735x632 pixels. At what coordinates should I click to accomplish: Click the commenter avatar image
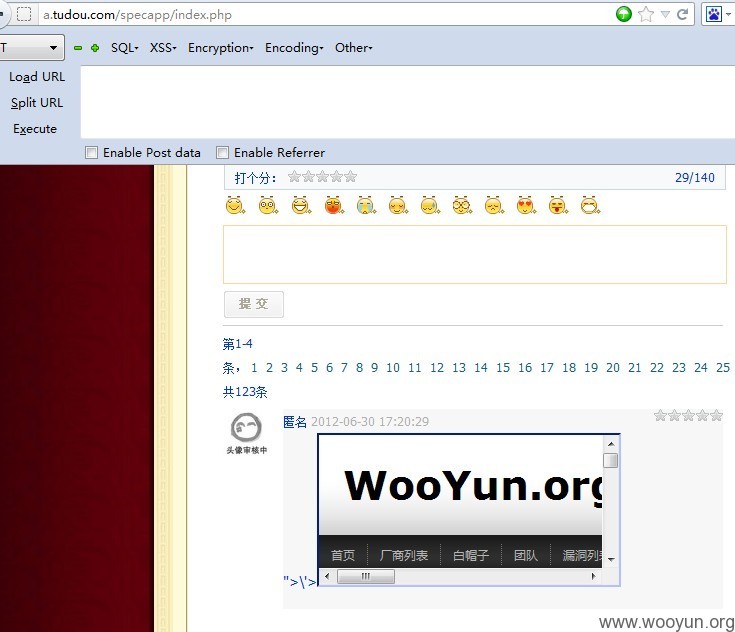coord(247,434)
